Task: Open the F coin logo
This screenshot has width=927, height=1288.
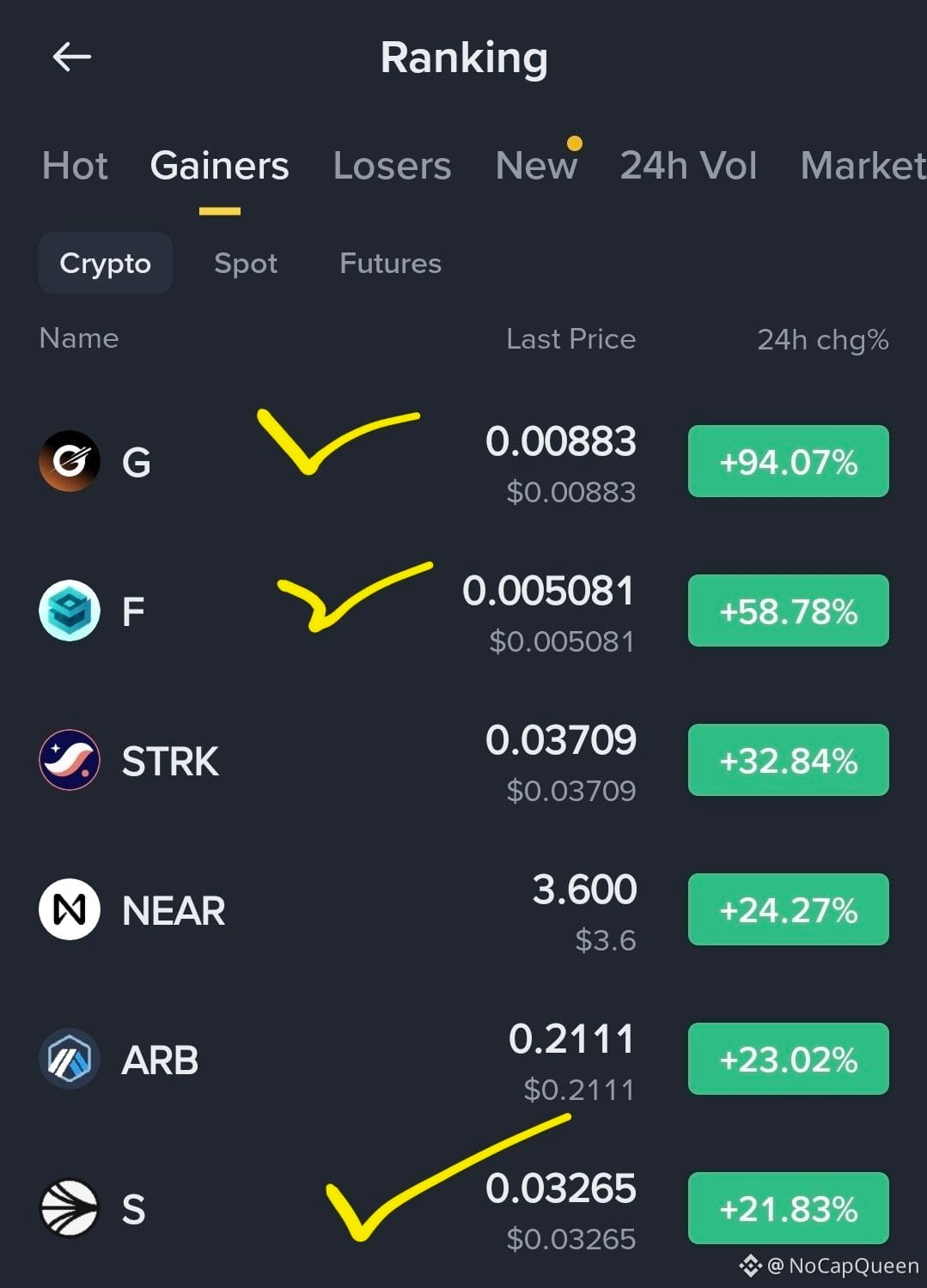Action: click(70, 611)
